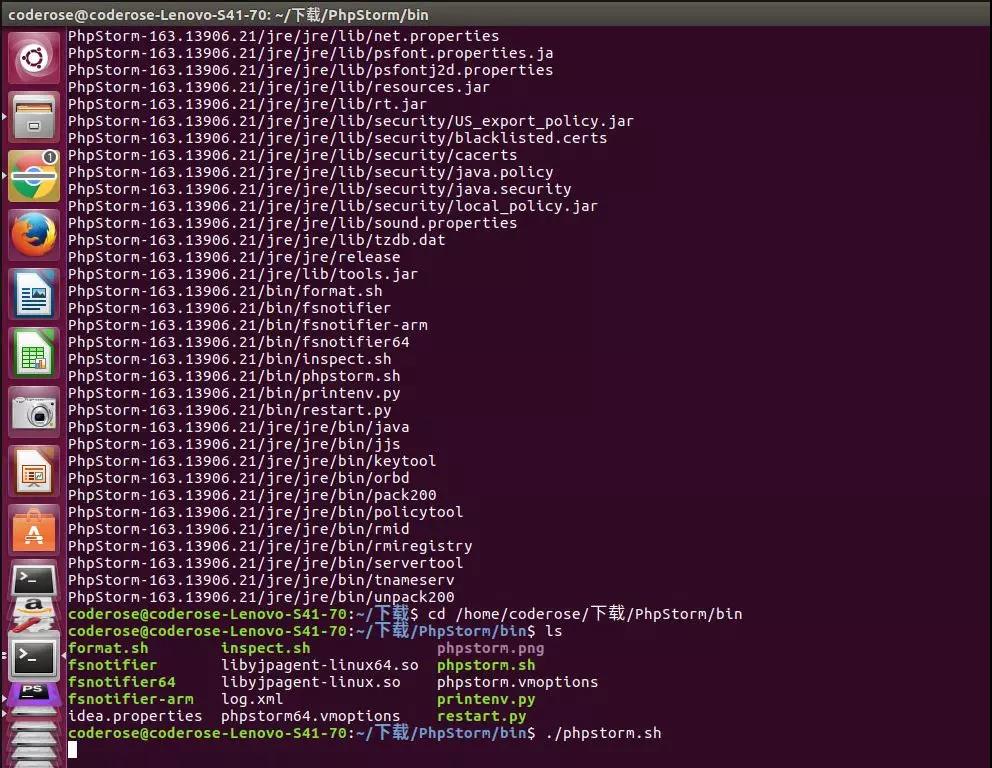Click the 'bin/fsnotifier-arm' output line
992x768 pixels.
click(x=247, y=325)
